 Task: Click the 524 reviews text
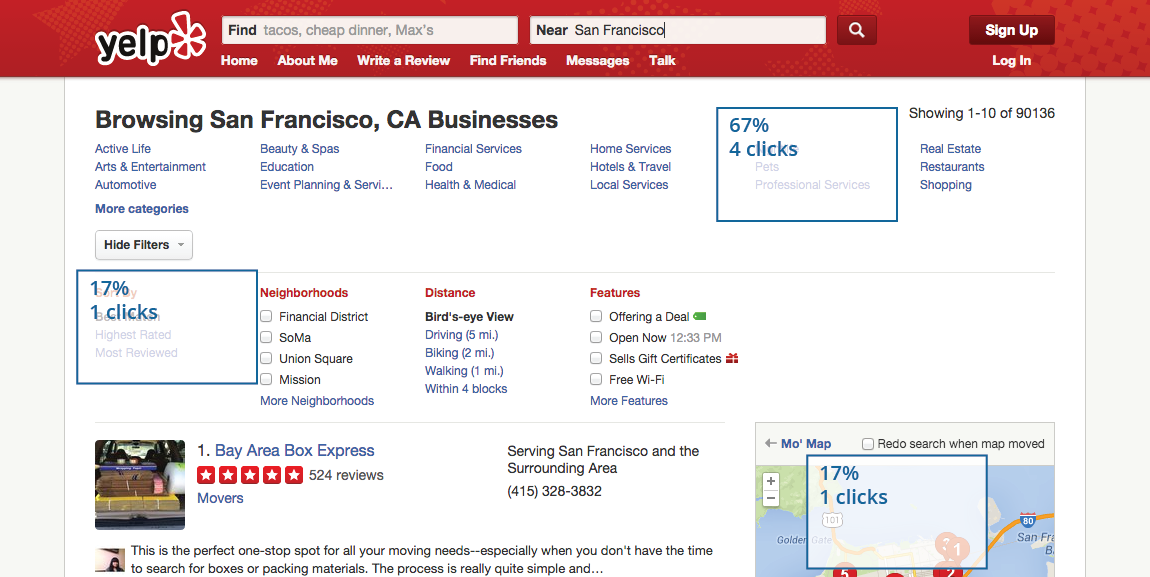(346, 475)
